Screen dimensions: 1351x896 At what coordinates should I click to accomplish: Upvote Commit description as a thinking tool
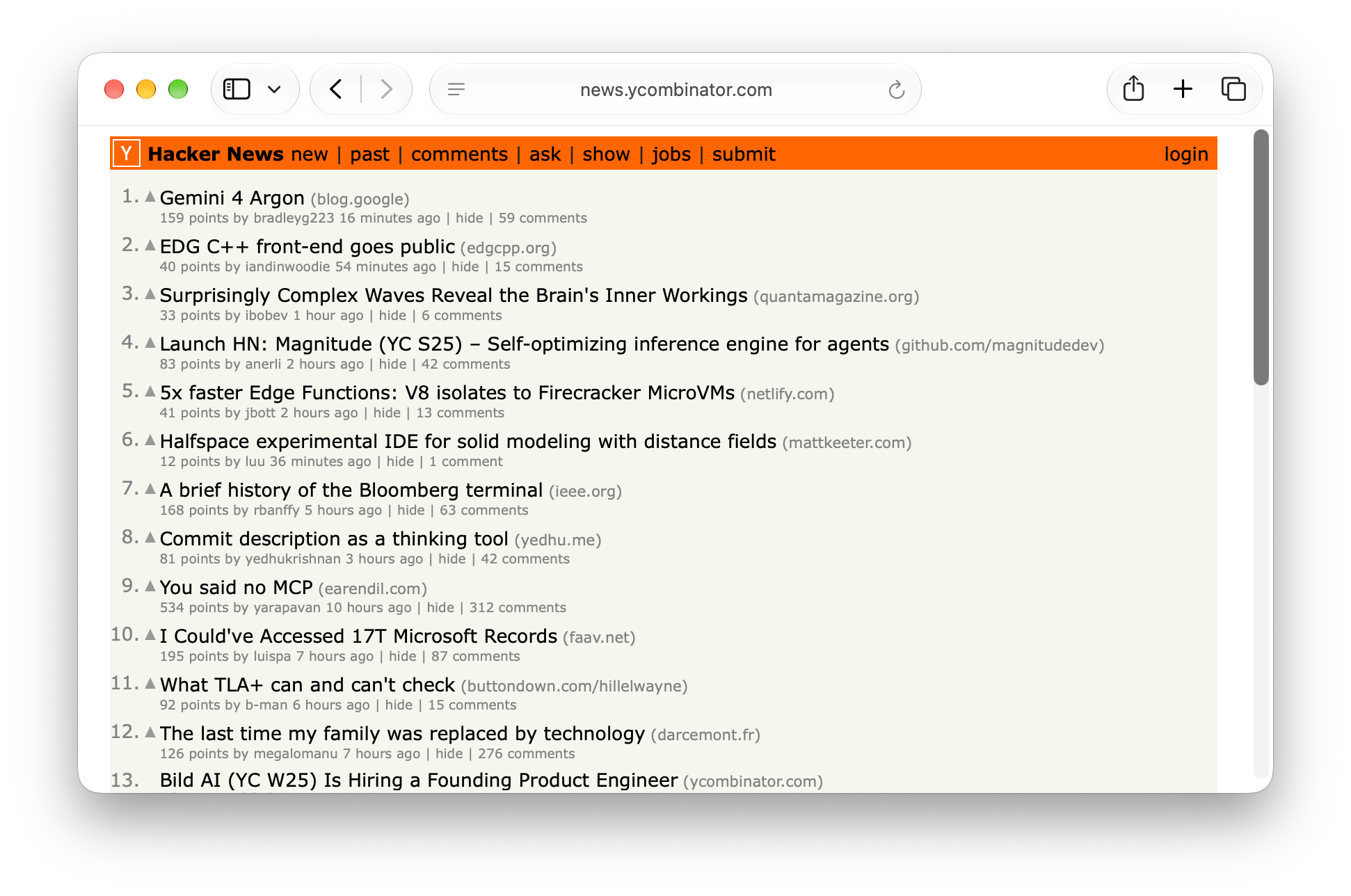coord(150,538)
